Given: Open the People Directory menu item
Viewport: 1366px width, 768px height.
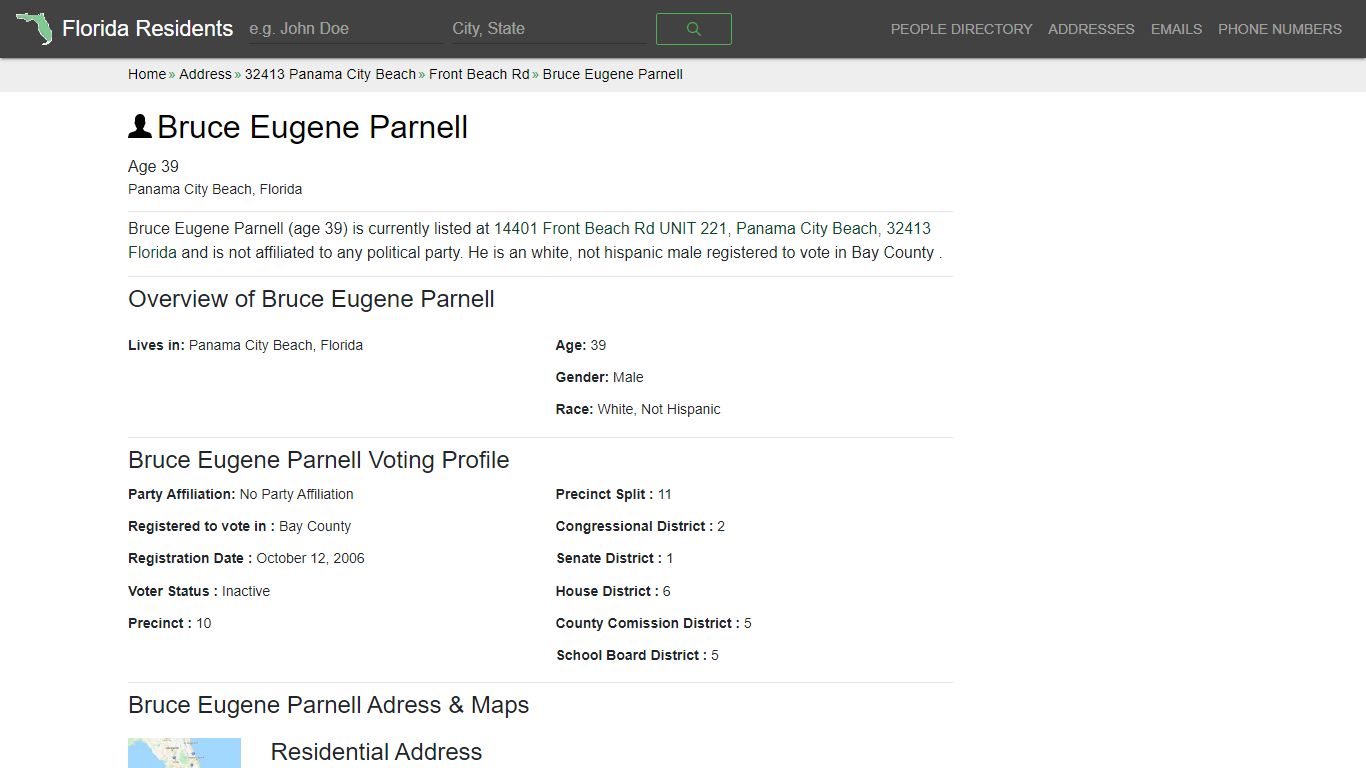Looking at the screenshot, I should (x=961, y=29).
